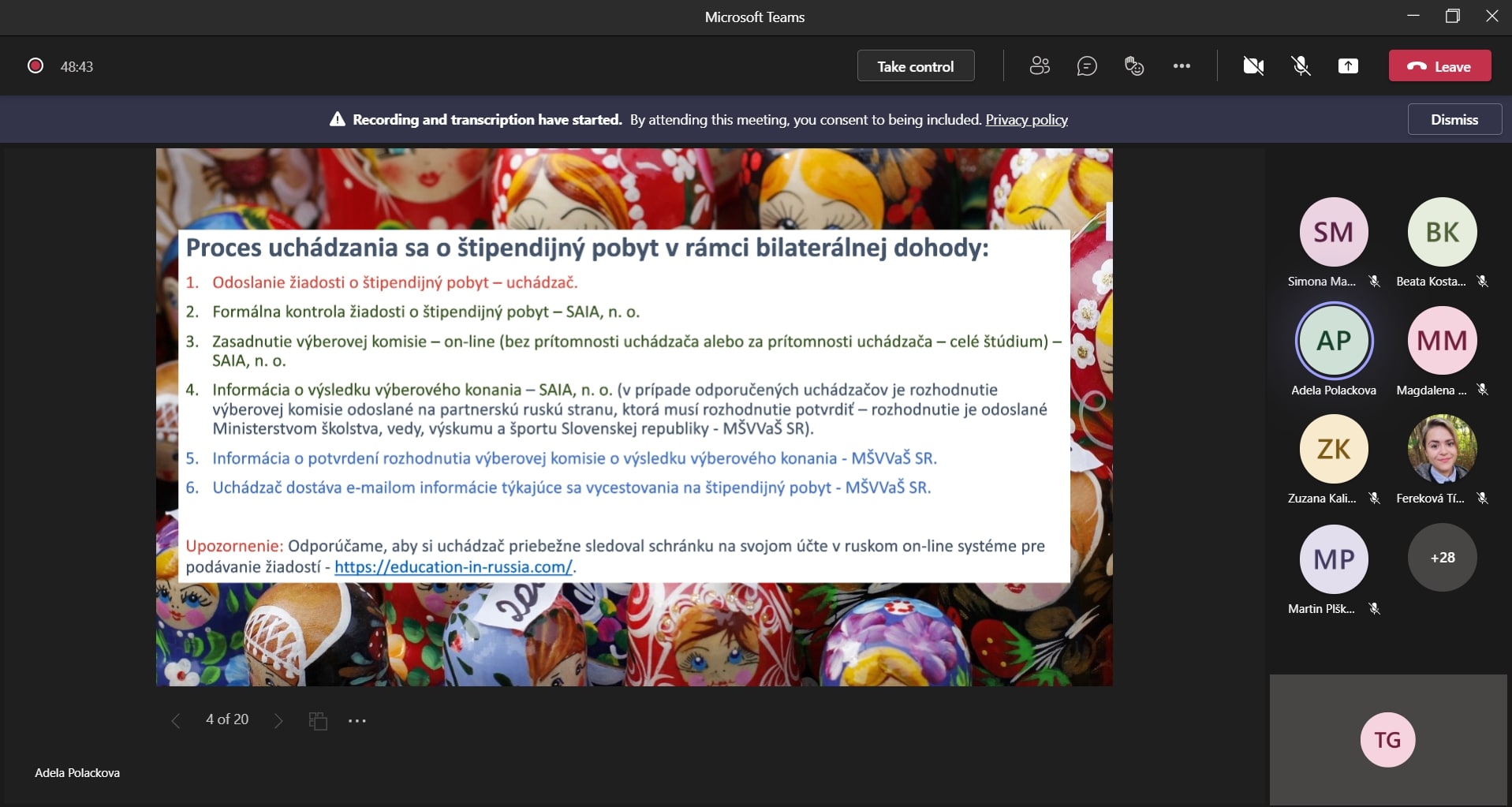Click muted mic icon beside Martin Plšk...

1375,609
